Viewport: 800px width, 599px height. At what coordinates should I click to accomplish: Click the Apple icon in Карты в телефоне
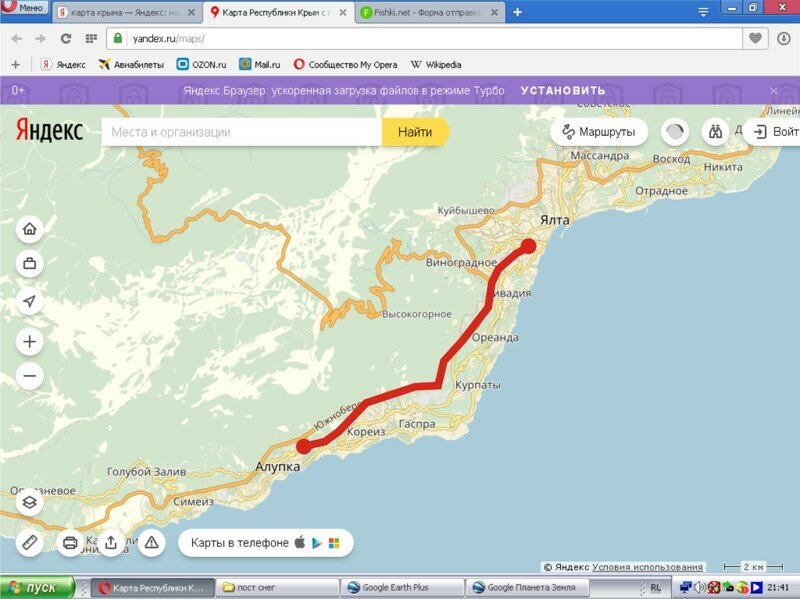tap(300, 542)
